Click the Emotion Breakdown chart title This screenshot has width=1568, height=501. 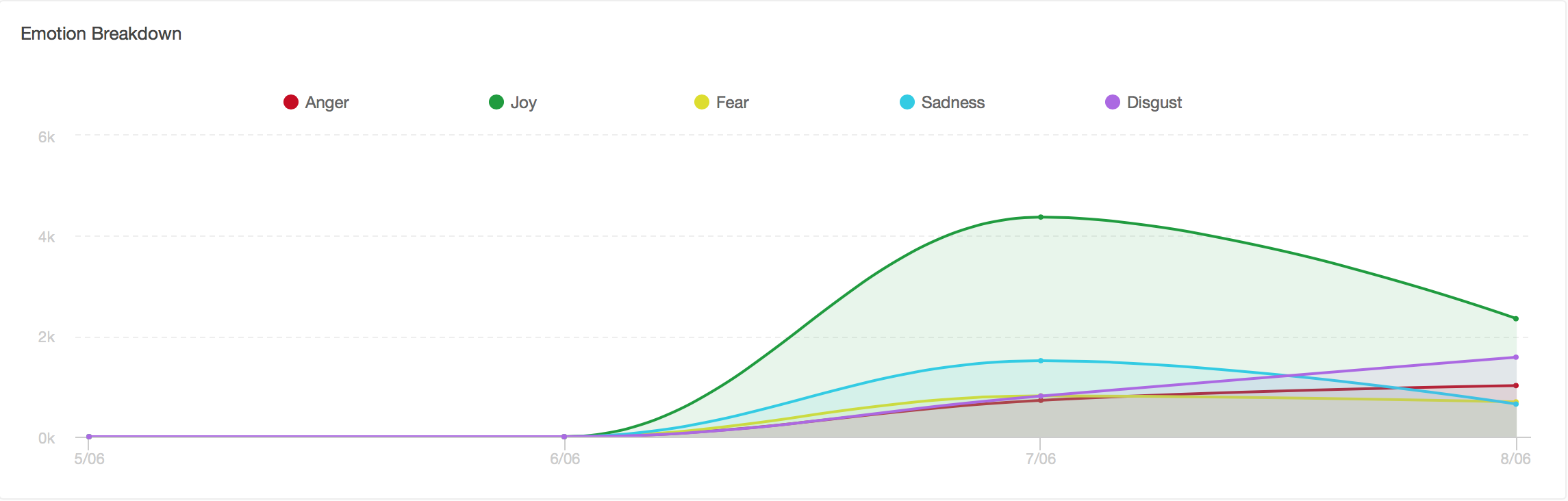(x=101, y=34)
